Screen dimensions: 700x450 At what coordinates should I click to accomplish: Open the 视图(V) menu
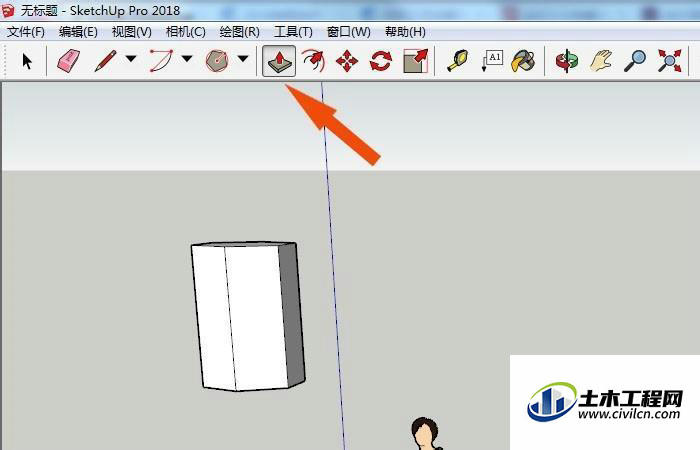coord(132,32)
